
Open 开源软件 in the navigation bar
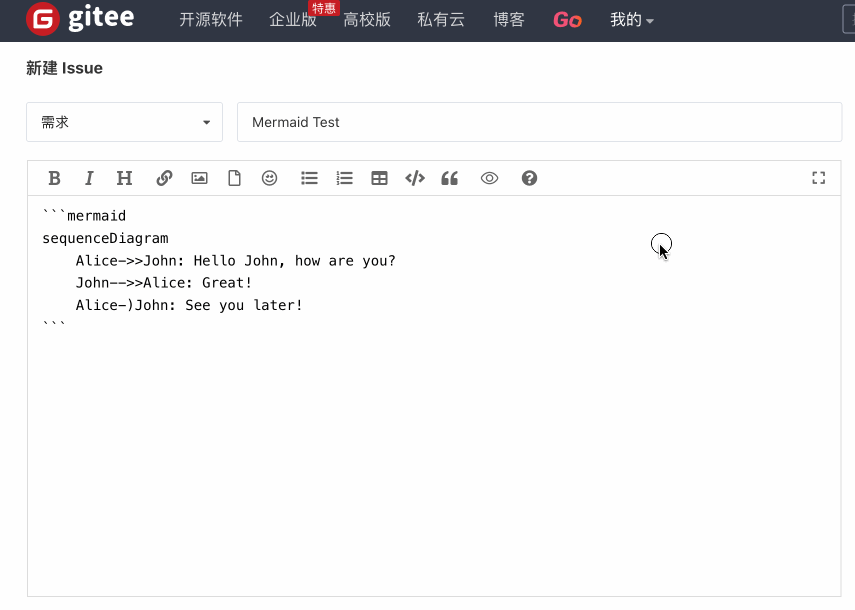(x=210, y=20)
